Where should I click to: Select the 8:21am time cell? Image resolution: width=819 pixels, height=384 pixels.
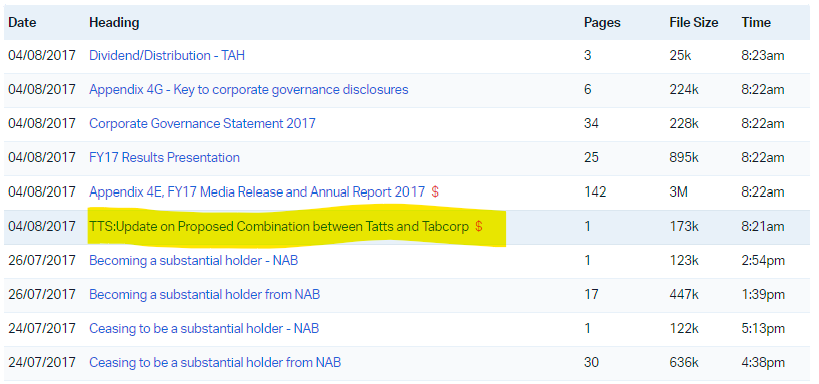click(x=763, y=226)
